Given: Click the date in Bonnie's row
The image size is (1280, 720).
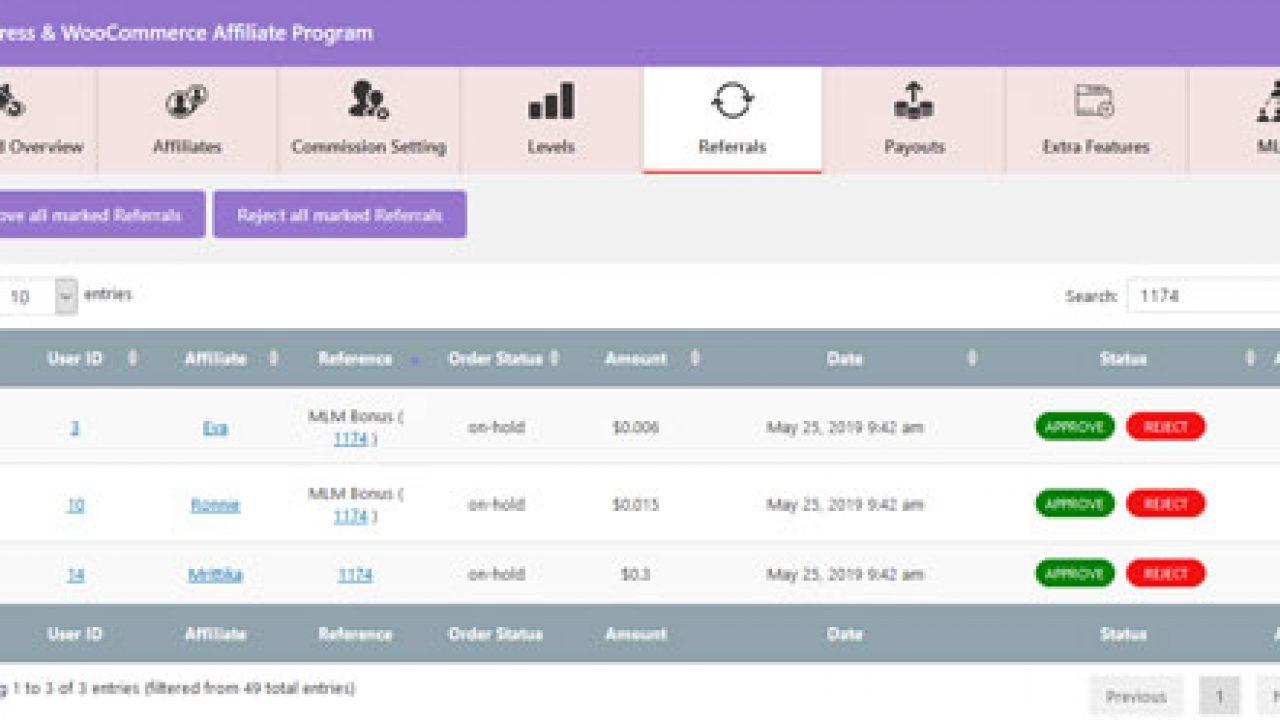Looking at the screenshot, I should pos(845,505).
